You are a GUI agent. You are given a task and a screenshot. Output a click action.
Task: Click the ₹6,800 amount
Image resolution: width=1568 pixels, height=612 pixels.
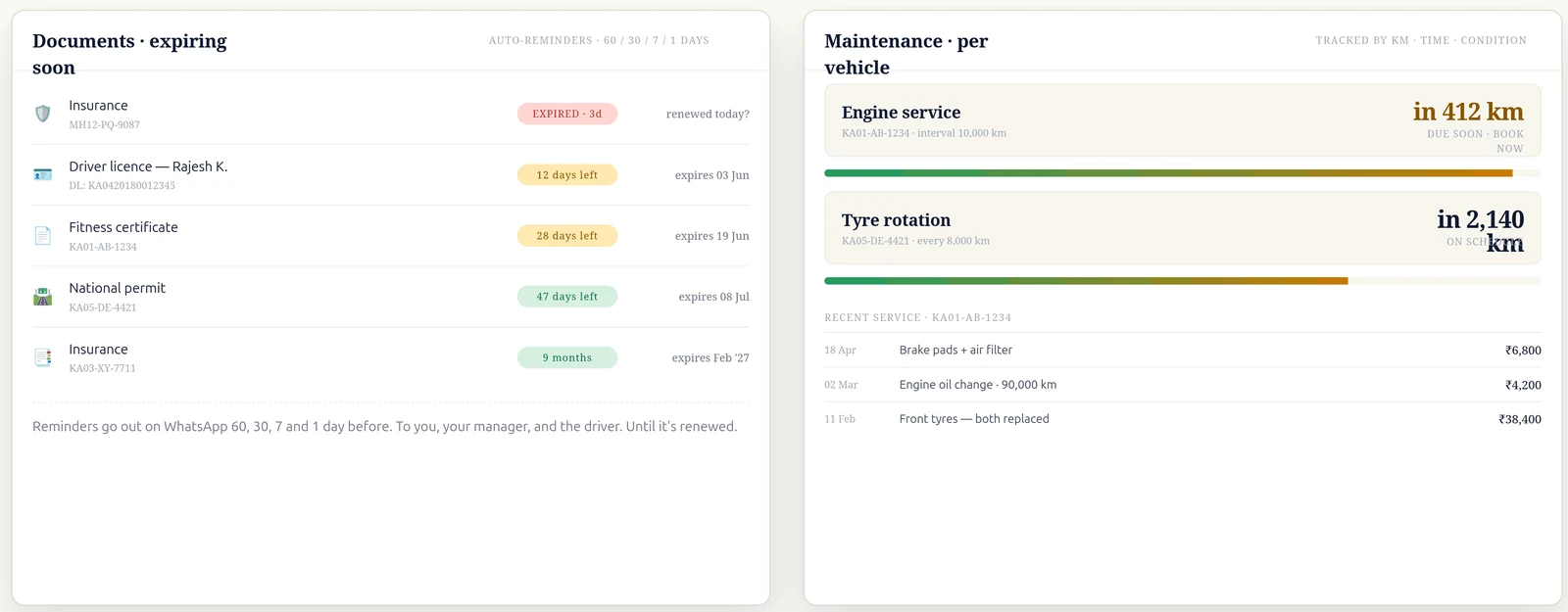tap(1523, 351)
